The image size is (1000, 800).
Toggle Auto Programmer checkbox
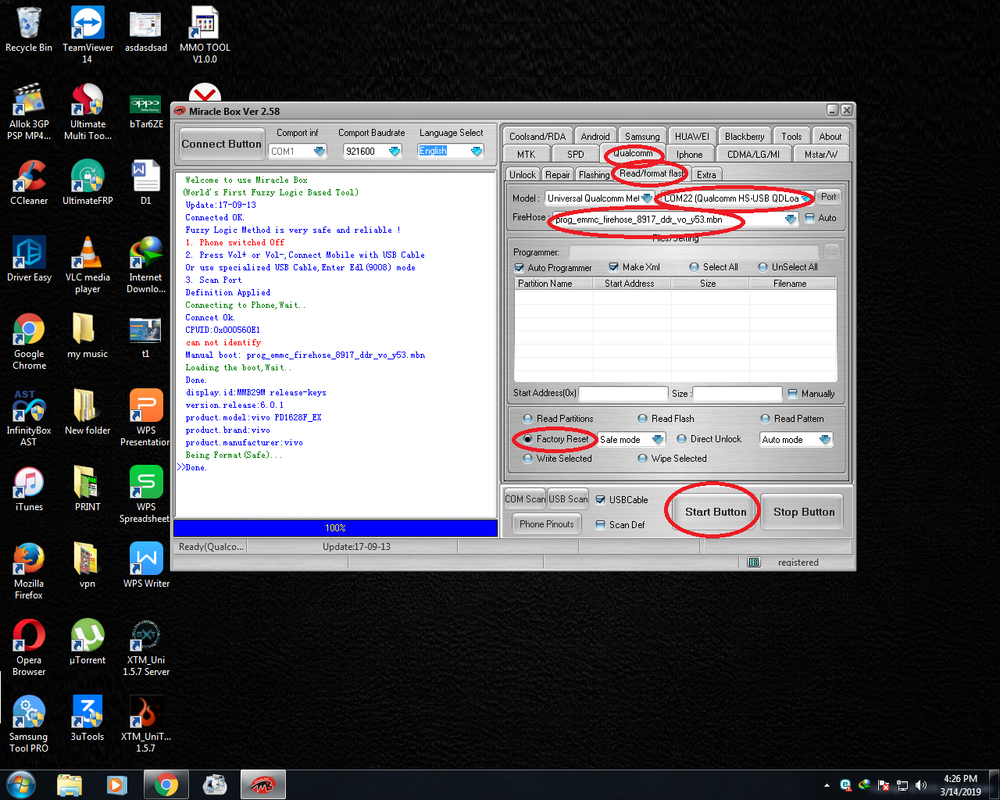[x=519, y=267]
